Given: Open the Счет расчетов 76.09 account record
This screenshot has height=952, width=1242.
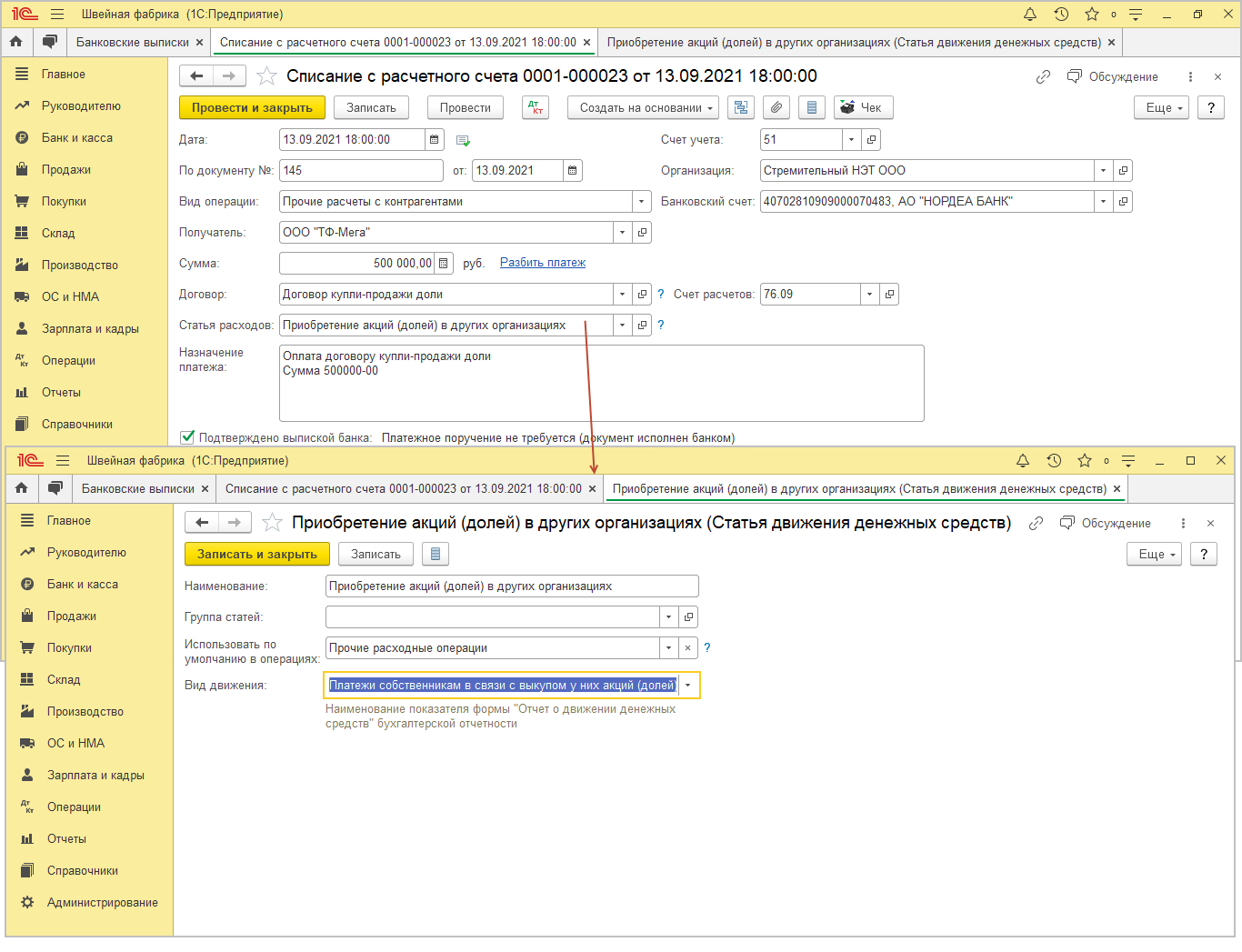Looking at the screenshot, I should pyautogui.click(x=889, y=295).
